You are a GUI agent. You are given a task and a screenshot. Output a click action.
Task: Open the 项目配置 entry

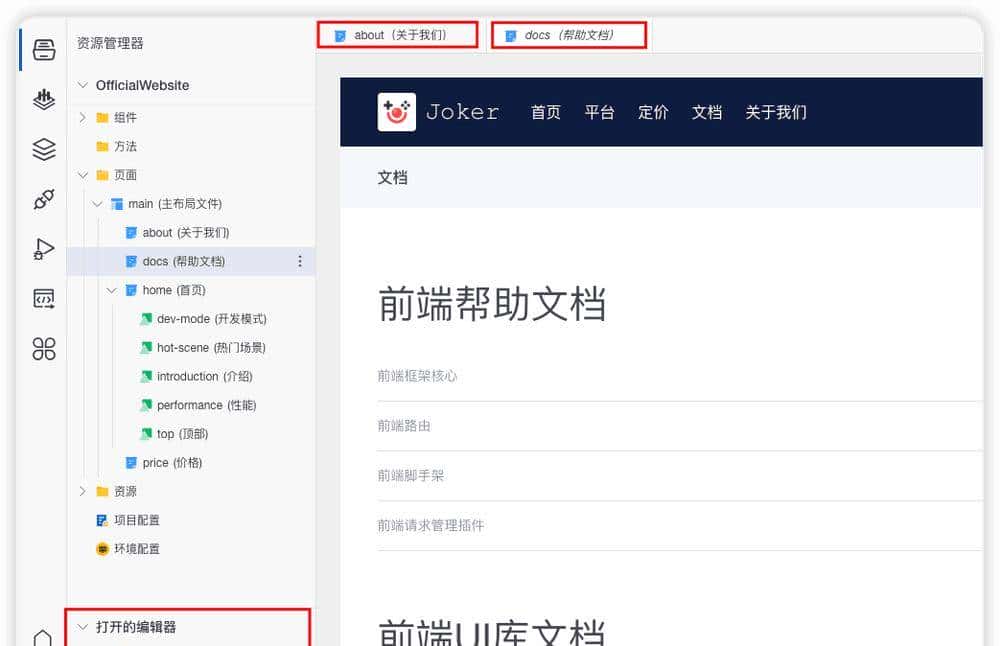click(137, 520)
